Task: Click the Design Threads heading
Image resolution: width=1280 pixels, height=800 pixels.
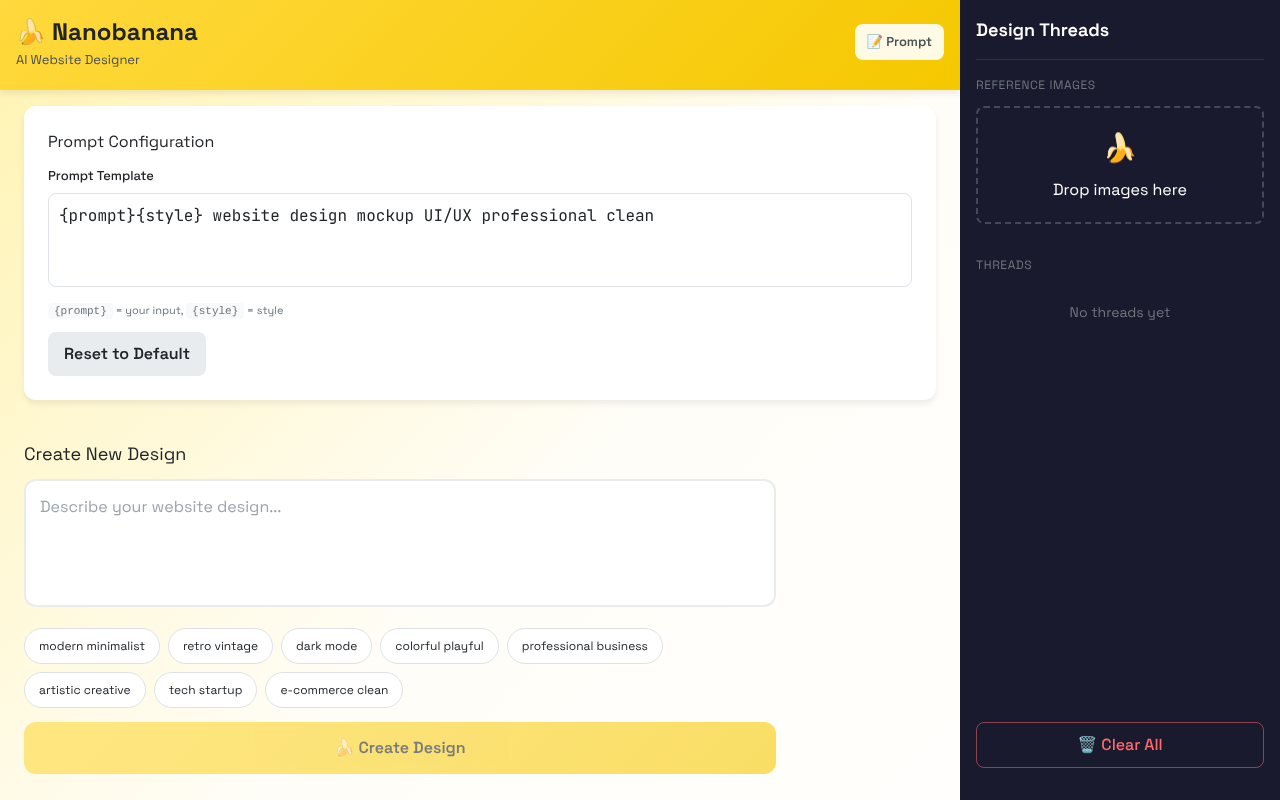Action: 1042,30
